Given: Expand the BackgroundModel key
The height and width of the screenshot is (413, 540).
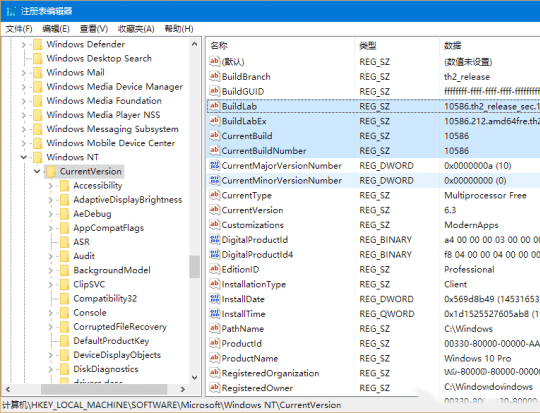Looking at the screenshot, I should tap(50, 270).
